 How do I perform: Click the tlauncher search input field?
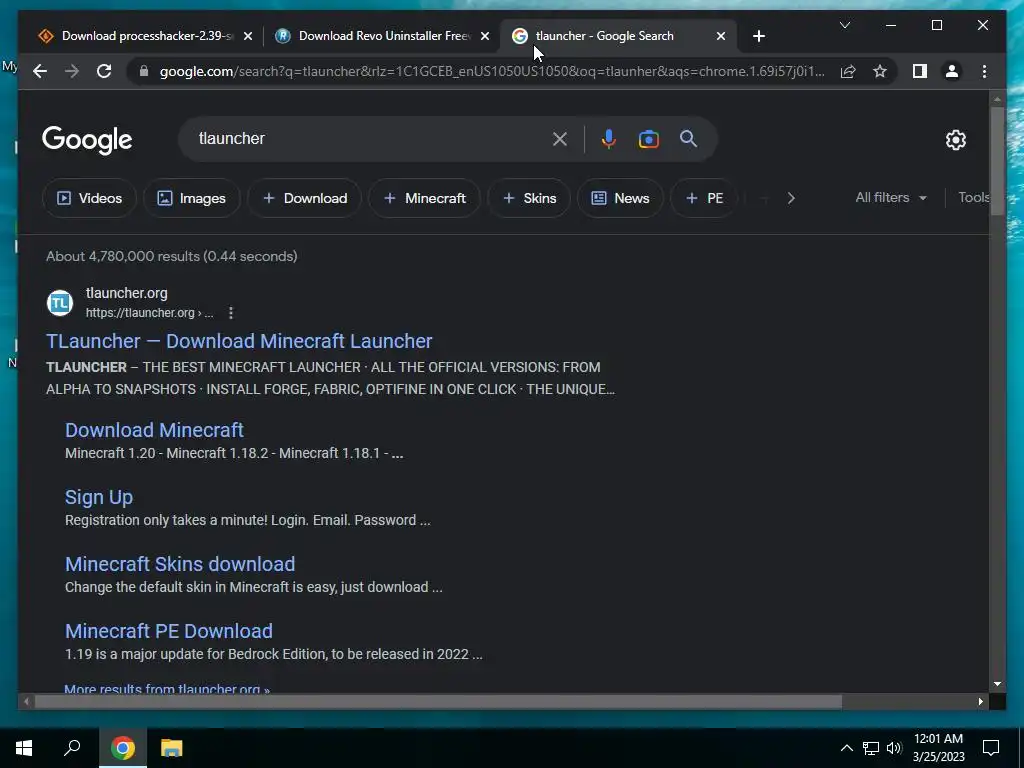click(x=369, y=138)
